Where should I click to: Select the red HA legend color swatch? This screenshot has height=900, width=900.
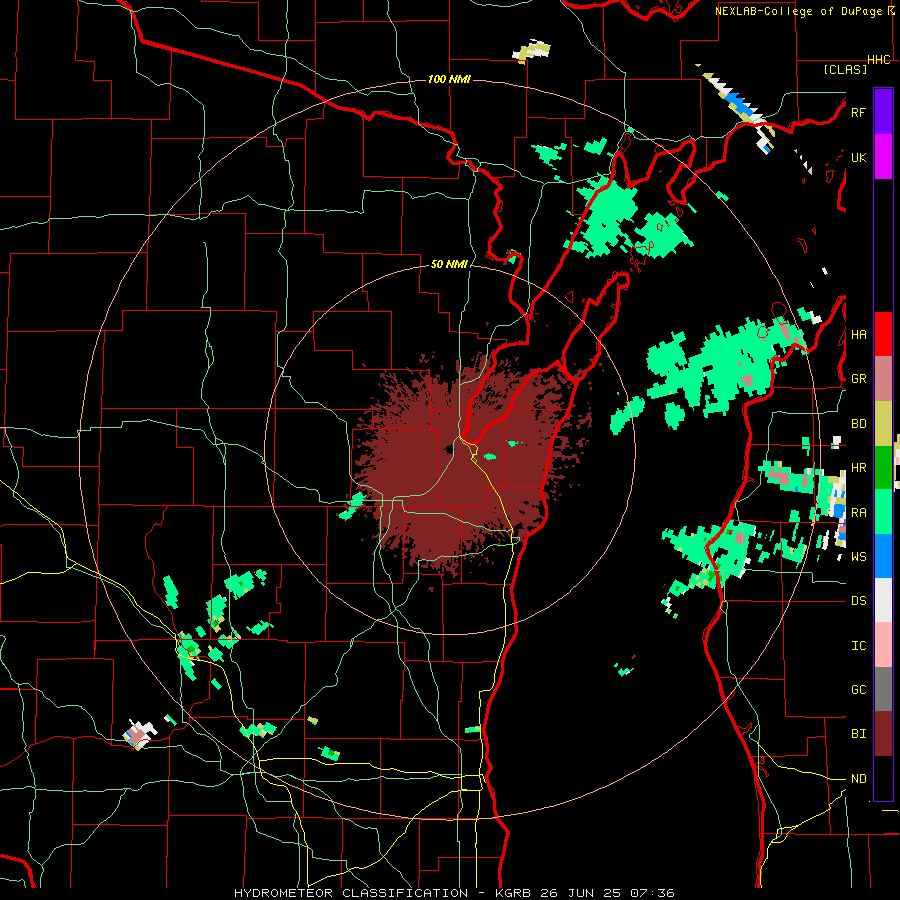pyautogui.click(x=883, y=334)
